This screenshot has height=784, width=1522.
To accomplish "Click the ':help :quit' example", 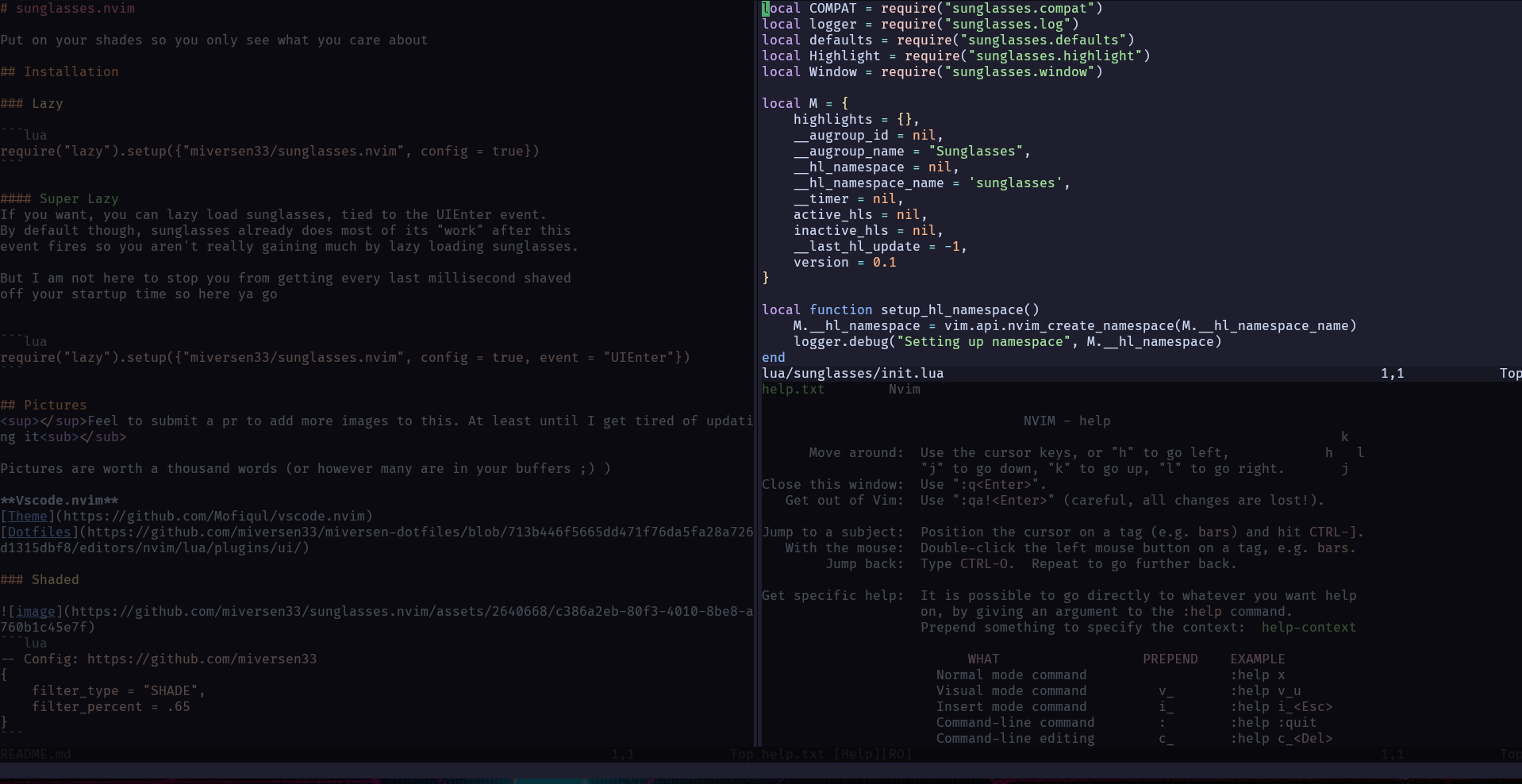I will (1274, 722).
